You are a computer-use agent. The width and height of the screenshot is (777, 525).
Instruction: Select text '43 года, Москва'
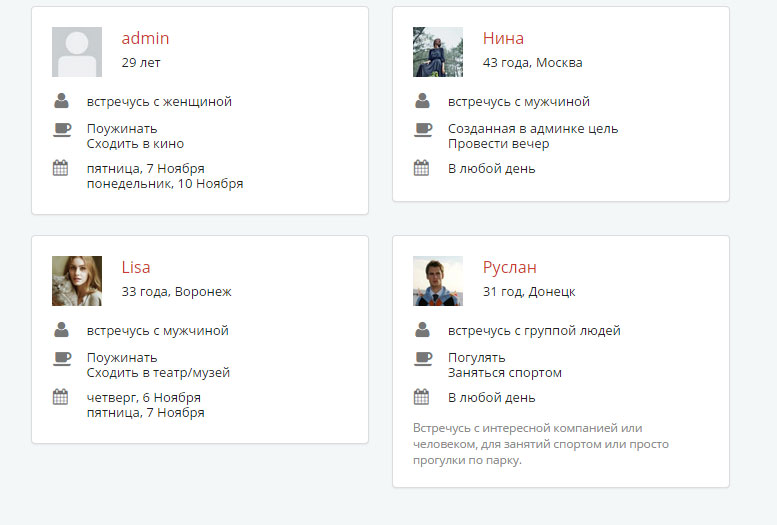pos(532,63)
